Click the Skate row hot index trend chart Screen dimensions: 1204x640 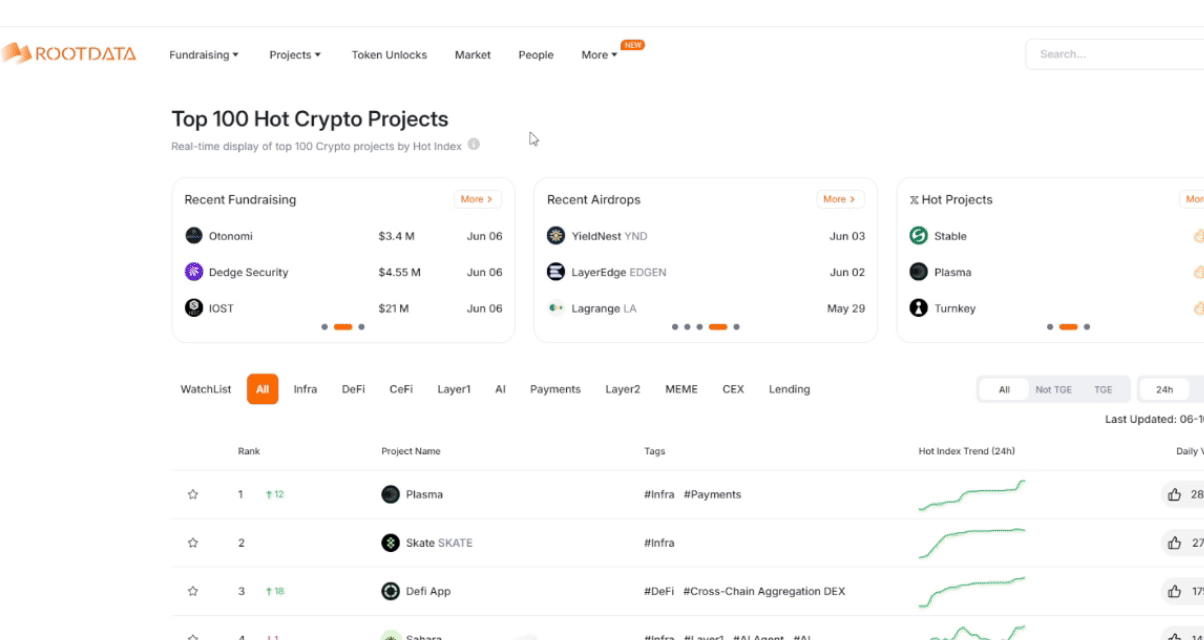click(972, 543)
